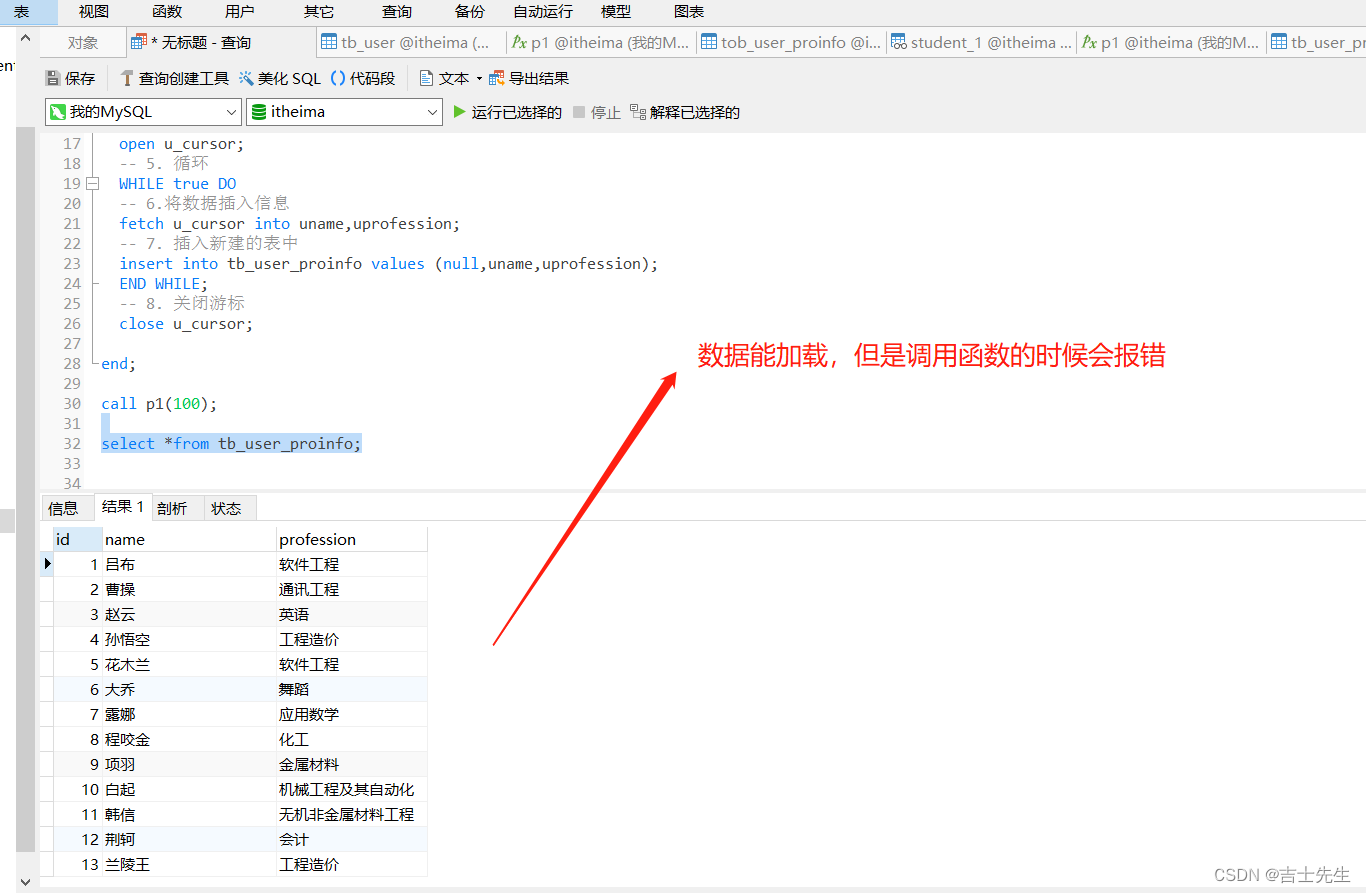Select the cell 英语
Viewport: 1366px width, 893px height.
click(x=352, y=614)
